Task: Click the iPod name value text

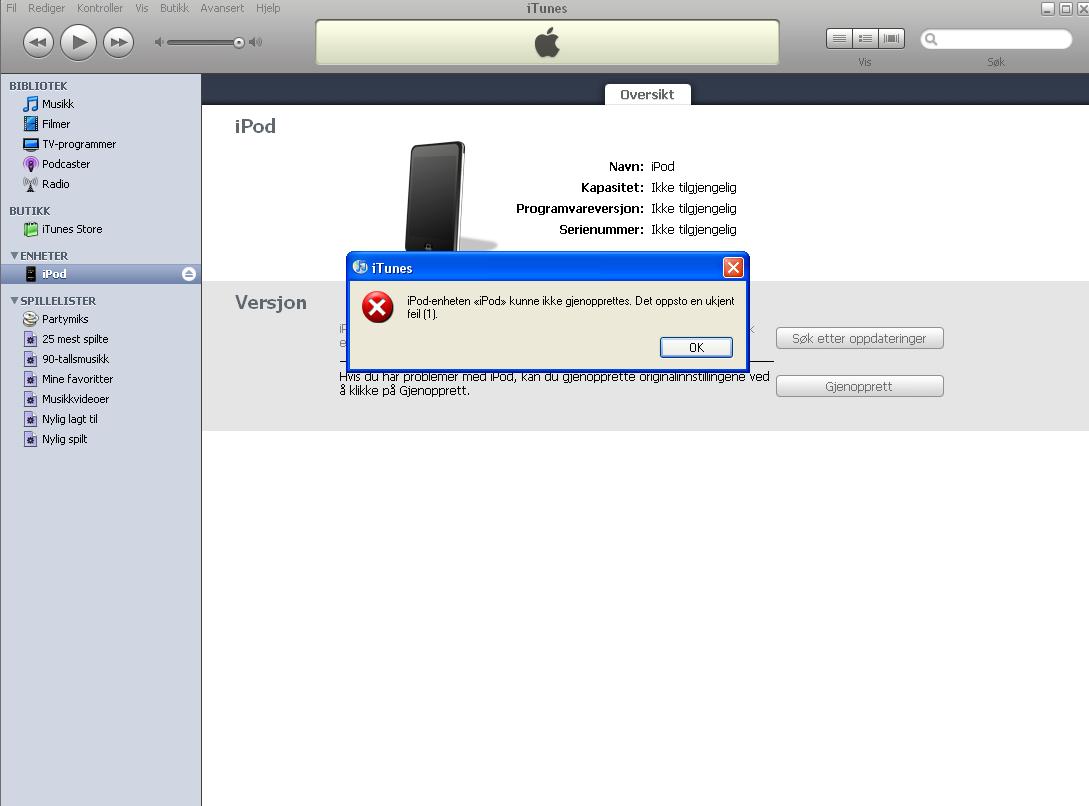Action: click(663, 167)
